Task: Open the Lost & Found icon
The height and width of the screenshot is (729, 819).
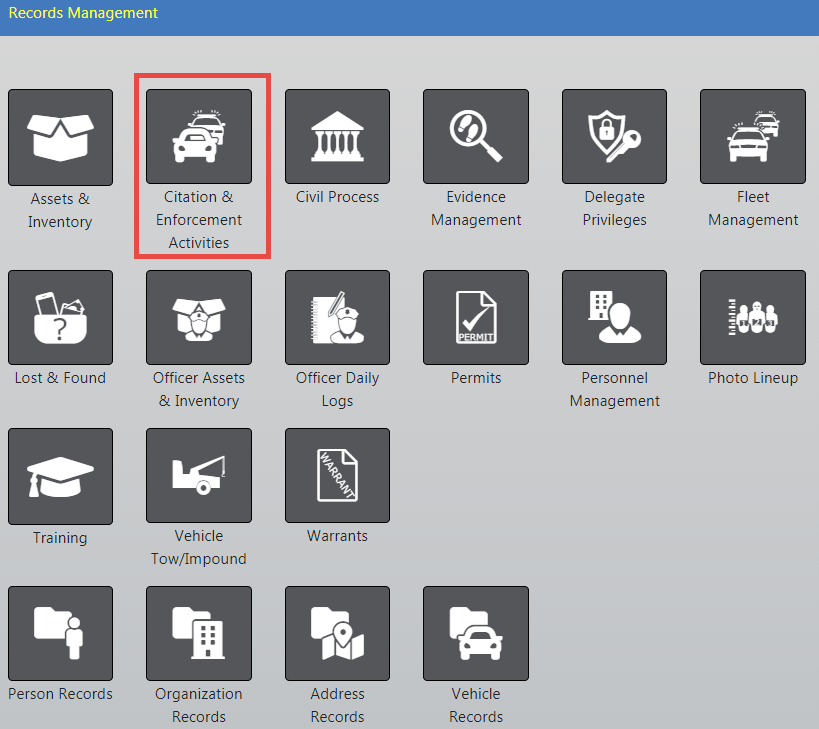Action: 60,317
